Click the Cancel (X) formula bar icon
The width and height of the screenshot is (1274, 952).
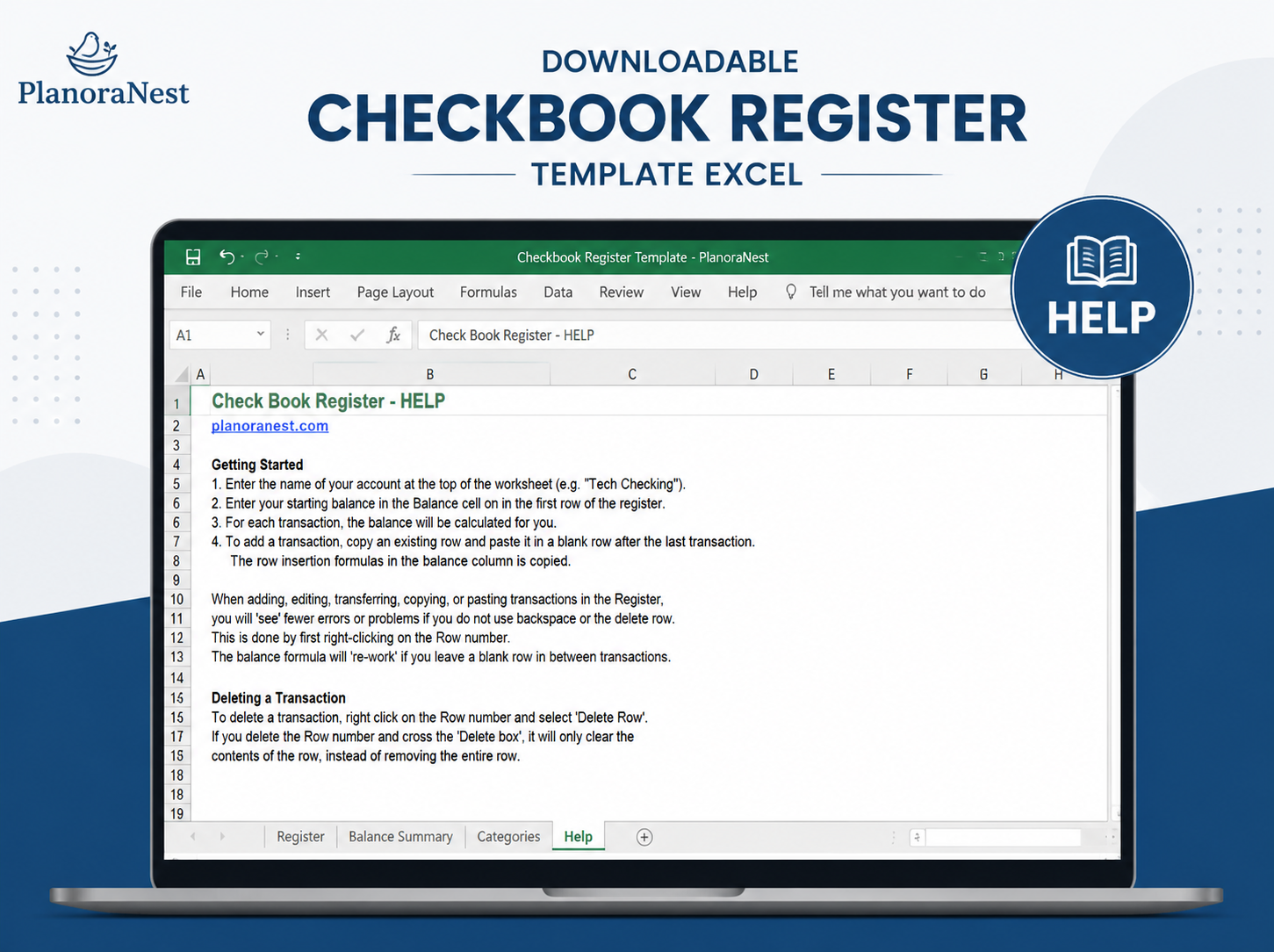(321, 335)
